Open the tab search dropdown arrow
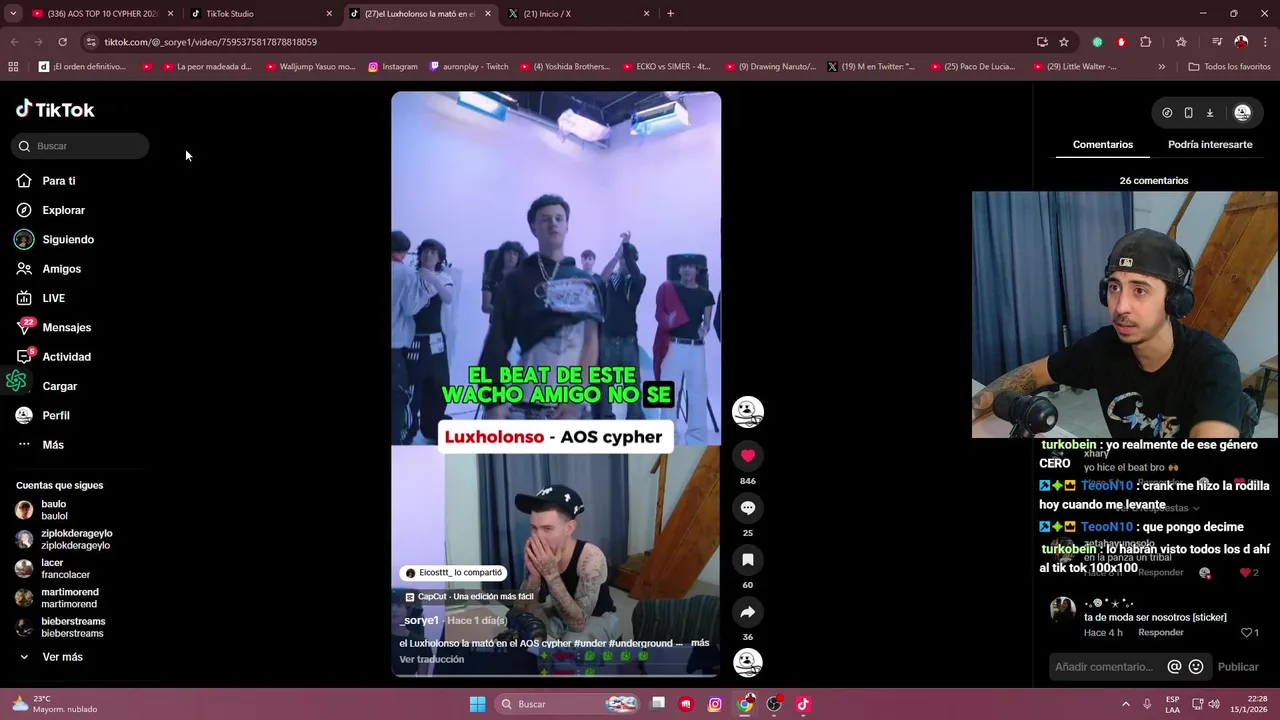1280x720 pixels. 13,14
